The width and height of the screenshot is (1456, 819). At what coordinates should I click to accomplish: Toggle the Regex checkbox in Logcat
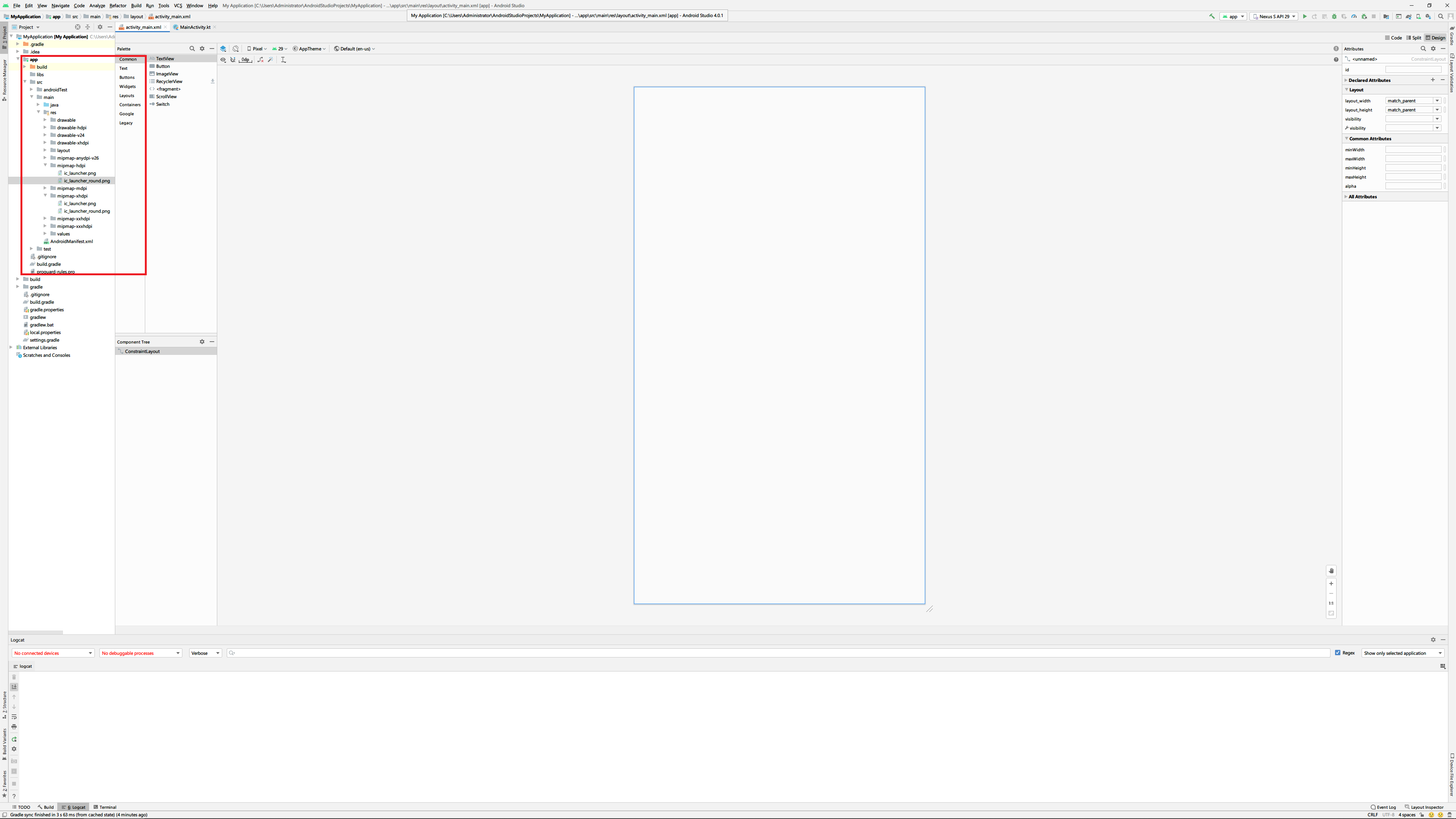point(1338,653)
